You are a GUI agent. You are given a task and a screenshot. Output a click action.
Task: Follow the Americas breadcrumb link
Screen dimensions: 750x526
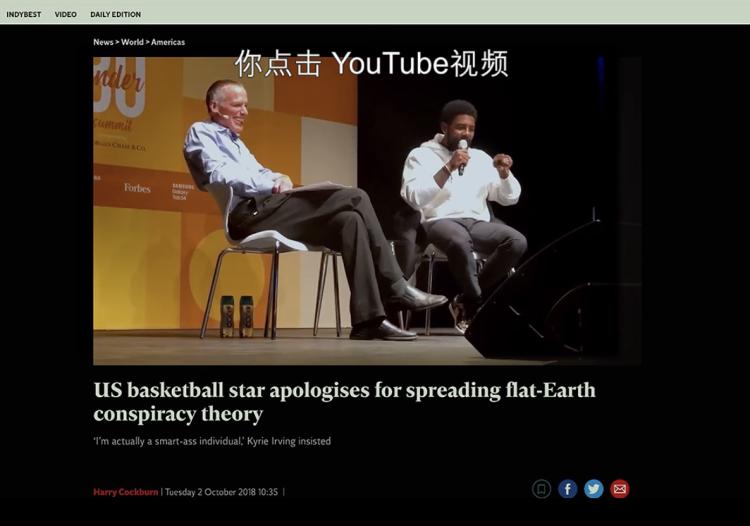168,42
